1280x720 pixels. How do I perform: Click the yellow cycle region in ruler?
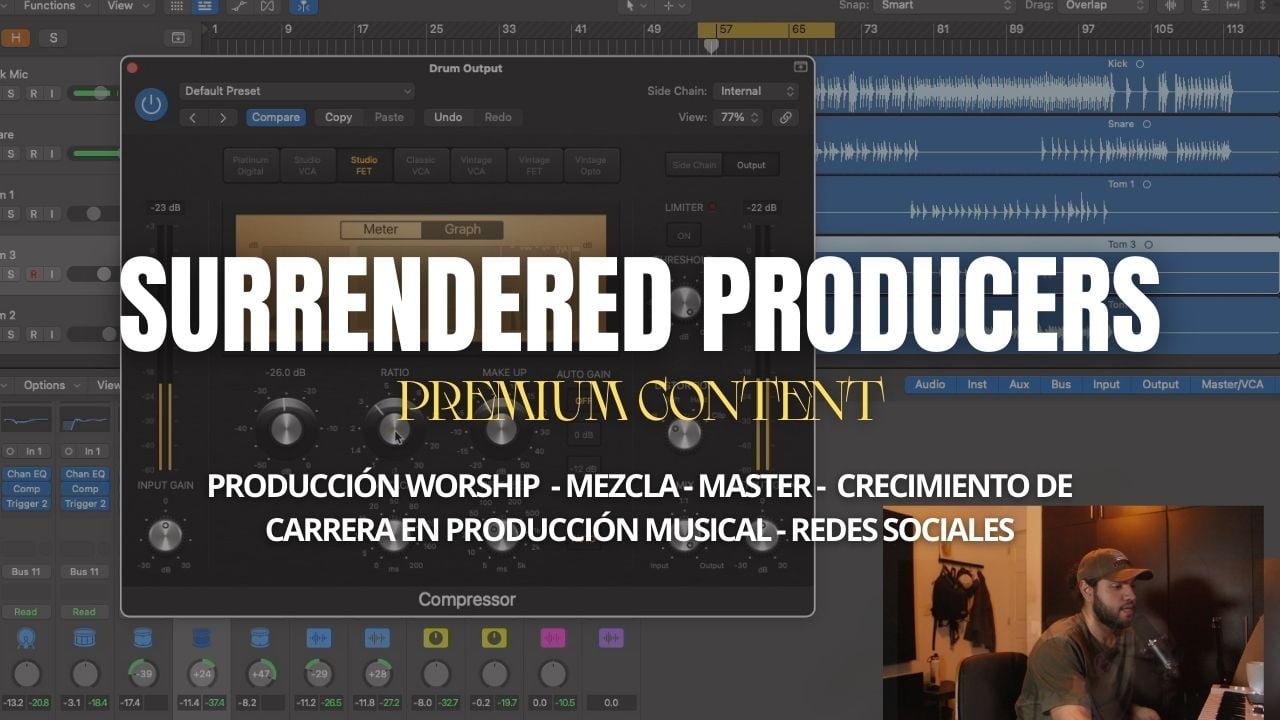click(766, 30)
